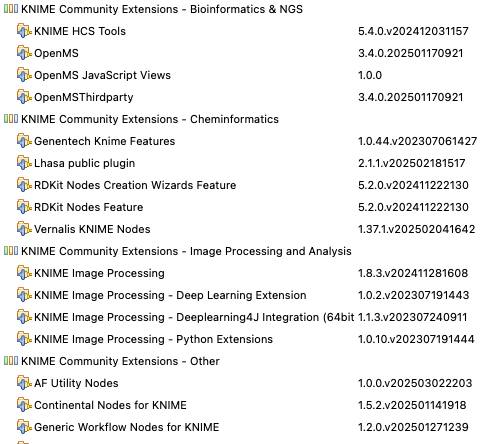
Task: Click the Bioinformatics & NGS category icon
Action: click(x=11, y=9)
